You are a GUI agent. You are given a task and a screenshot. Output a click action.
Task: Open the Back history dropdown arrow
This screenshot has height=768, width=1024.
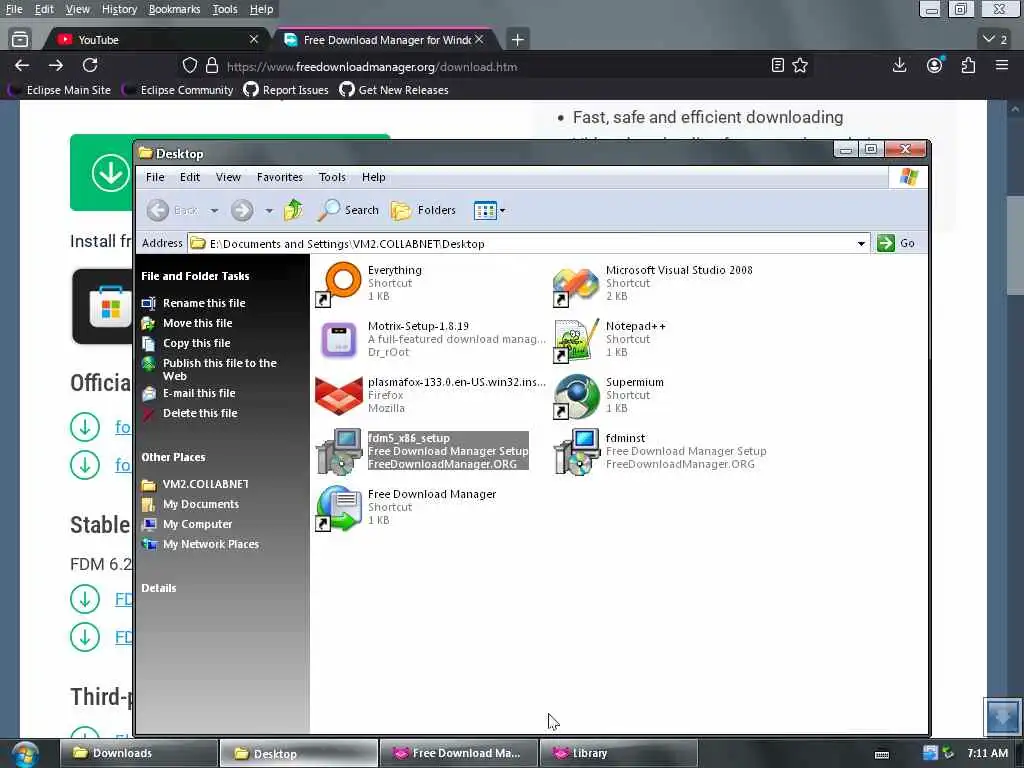214,210
